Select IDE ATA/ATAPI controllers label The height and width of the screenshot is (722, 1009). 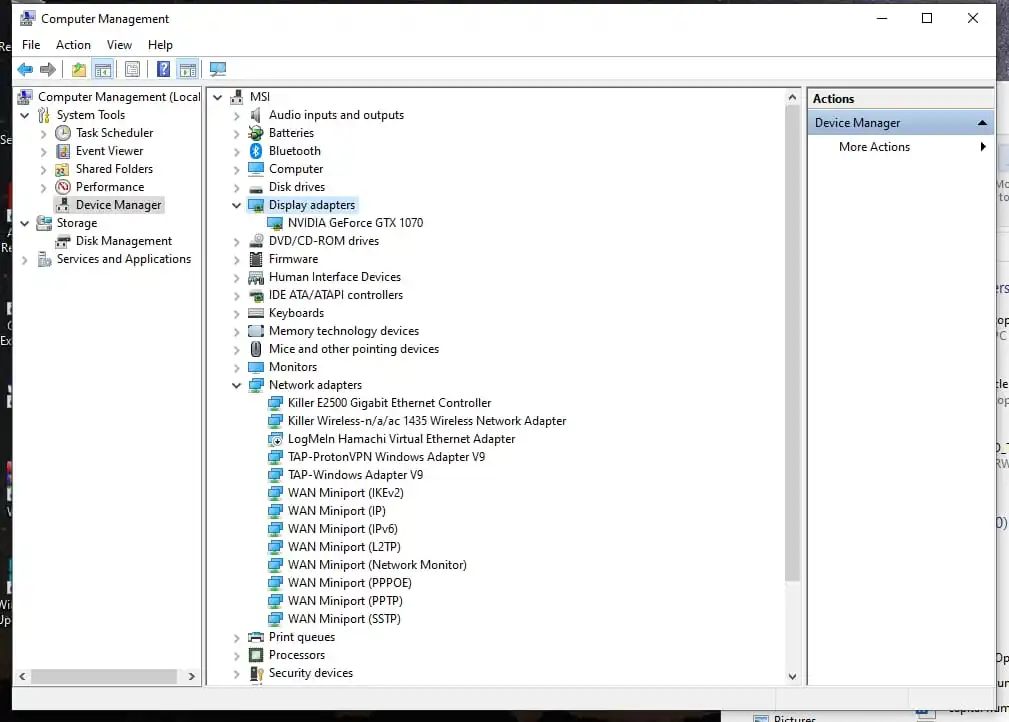[x=336, y=295]
